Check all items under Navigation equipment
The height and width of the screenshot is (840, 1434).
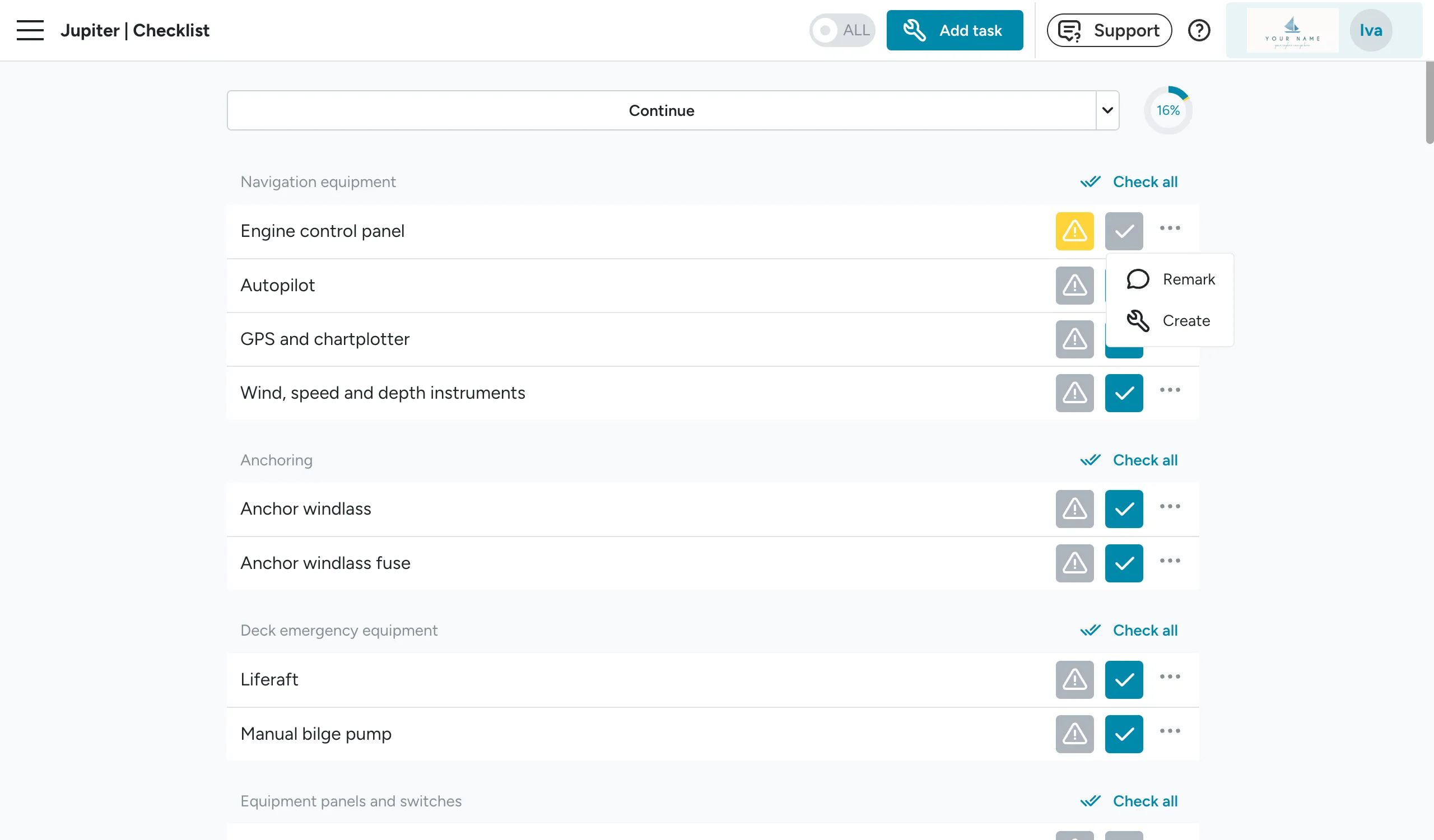tap(1130, 181)
